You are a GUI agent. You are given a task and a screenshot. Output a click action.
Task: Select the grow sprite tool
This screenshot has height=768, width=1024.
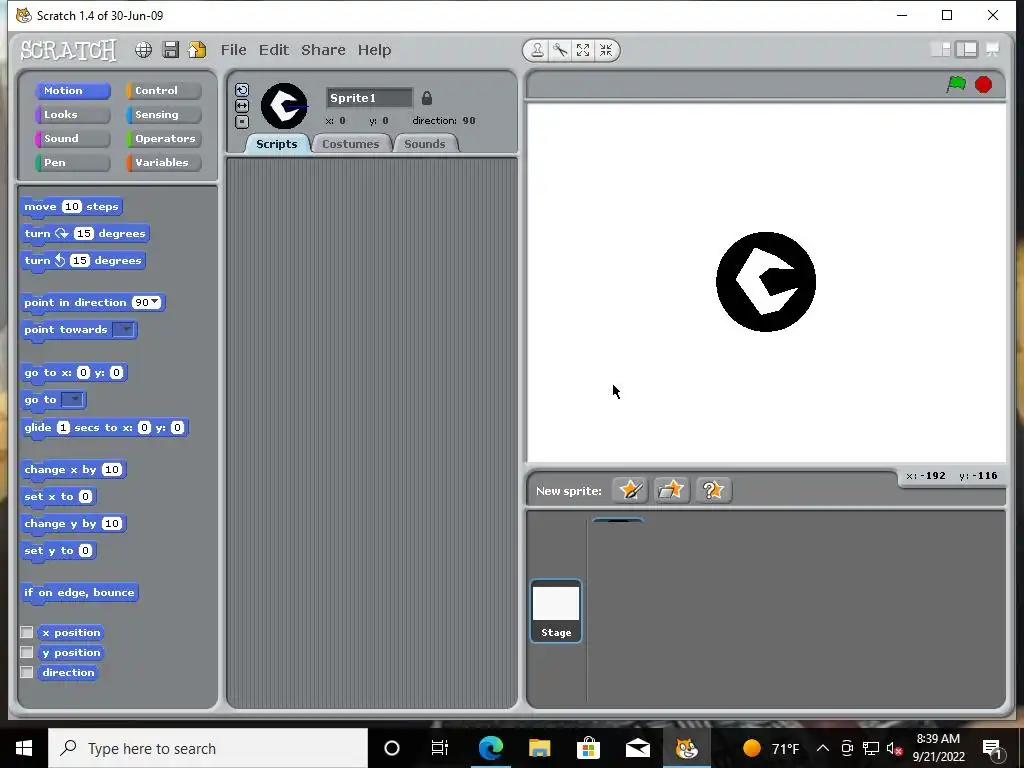point(583,50)
